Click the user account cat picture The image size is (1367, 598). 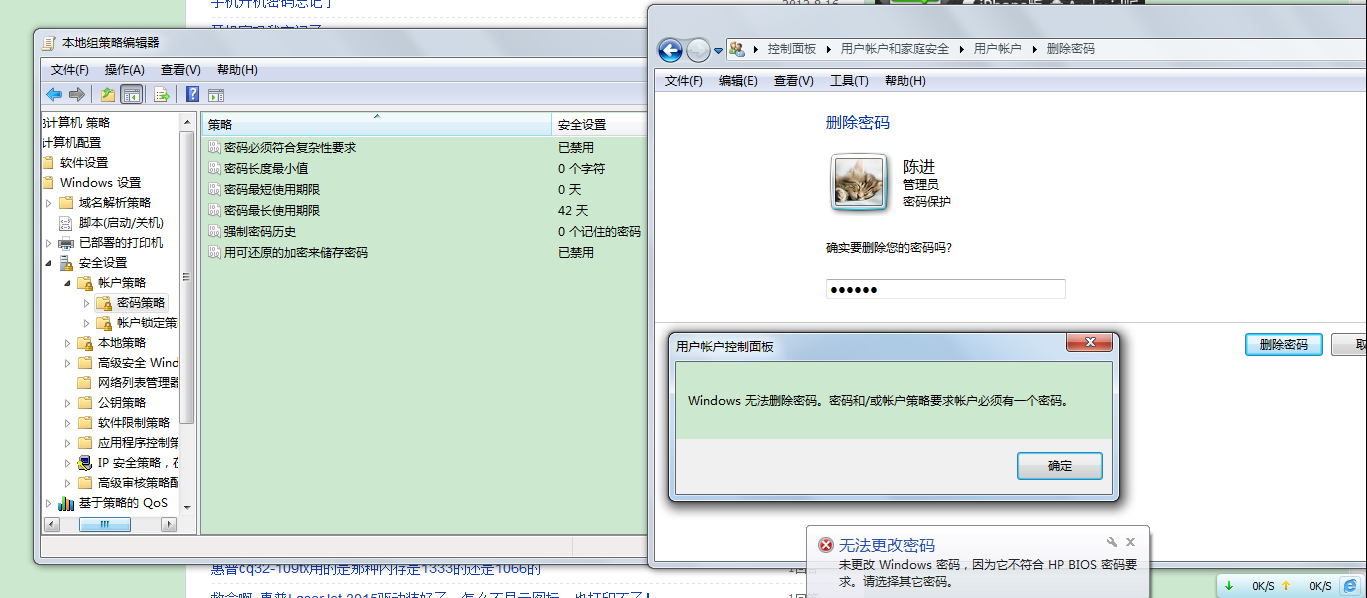pos(859,182)
